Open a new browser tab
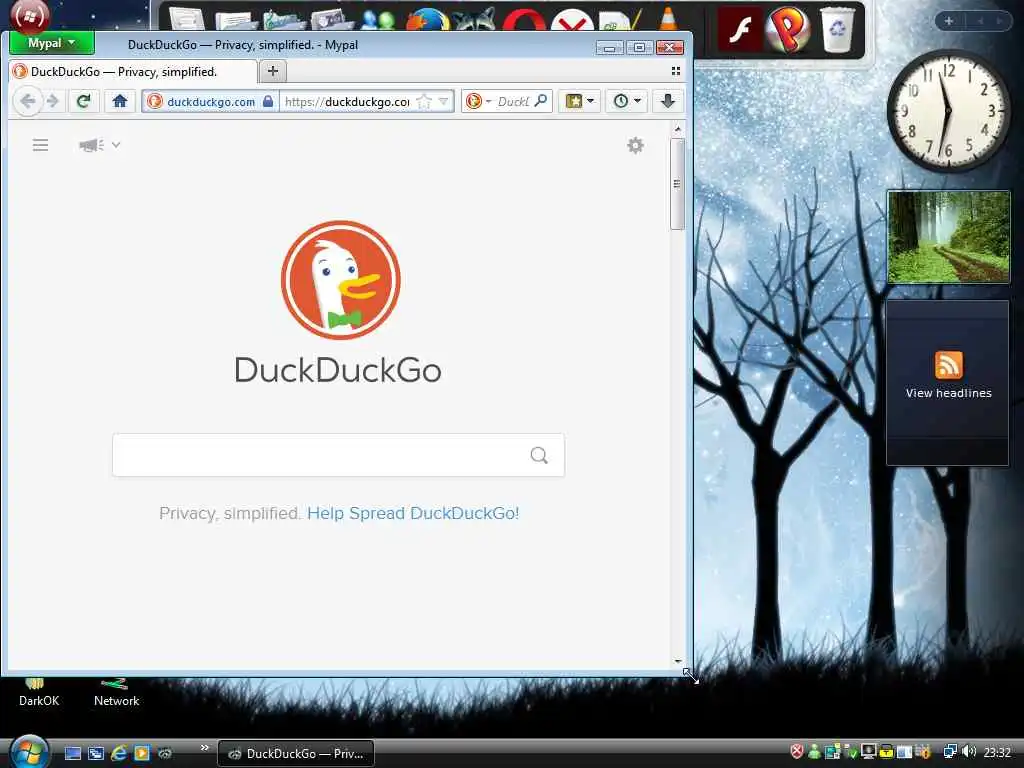This screenshot has height=768, width=1024. coord(273,71)
